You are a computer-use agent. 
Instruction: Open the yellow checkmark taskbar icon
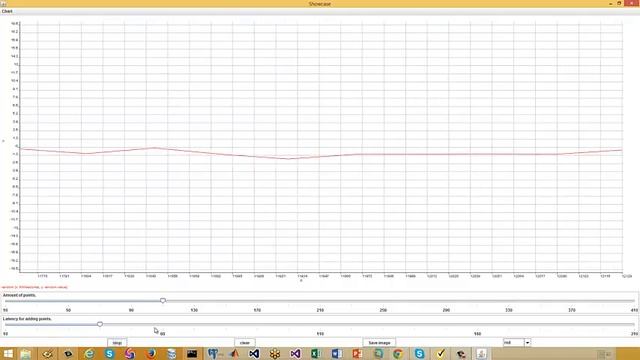pos(440,354)
